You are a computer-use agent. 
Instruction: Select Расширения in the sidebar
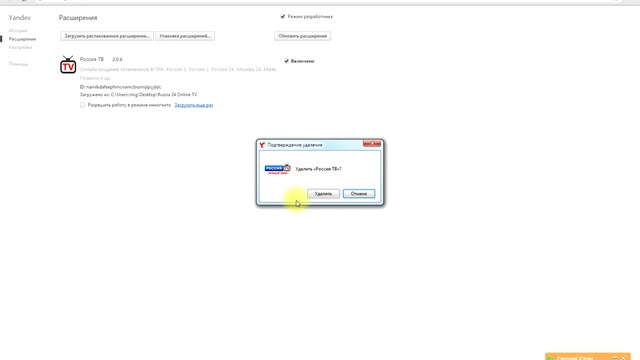22,39
